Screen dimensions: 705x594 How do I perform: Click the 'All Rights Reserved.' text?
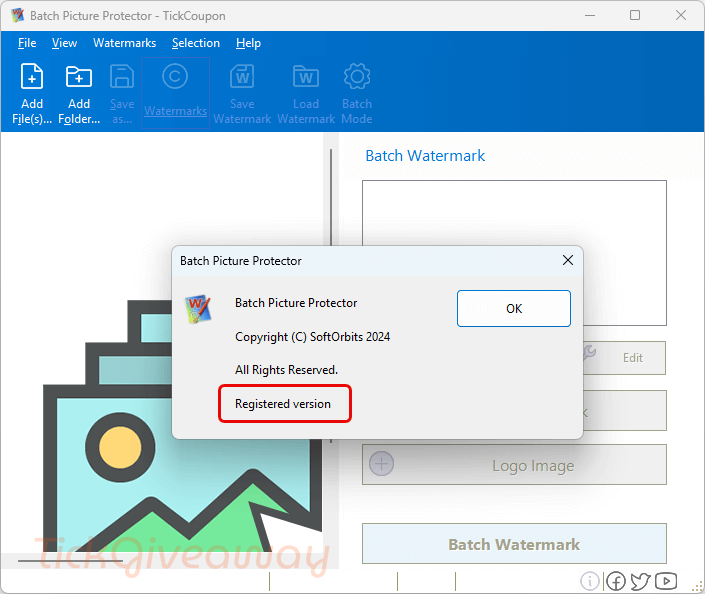286,370
